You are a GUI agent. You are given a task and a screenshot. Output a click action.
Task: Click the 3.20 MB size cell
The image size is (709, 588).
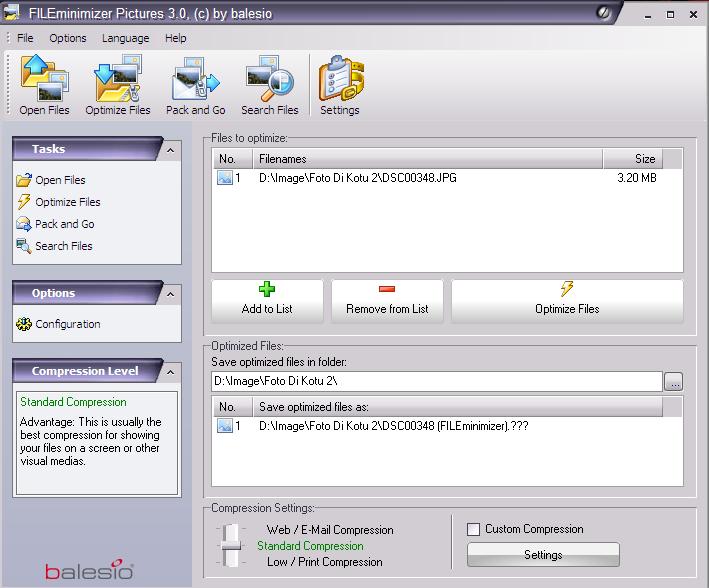[637, 178]
